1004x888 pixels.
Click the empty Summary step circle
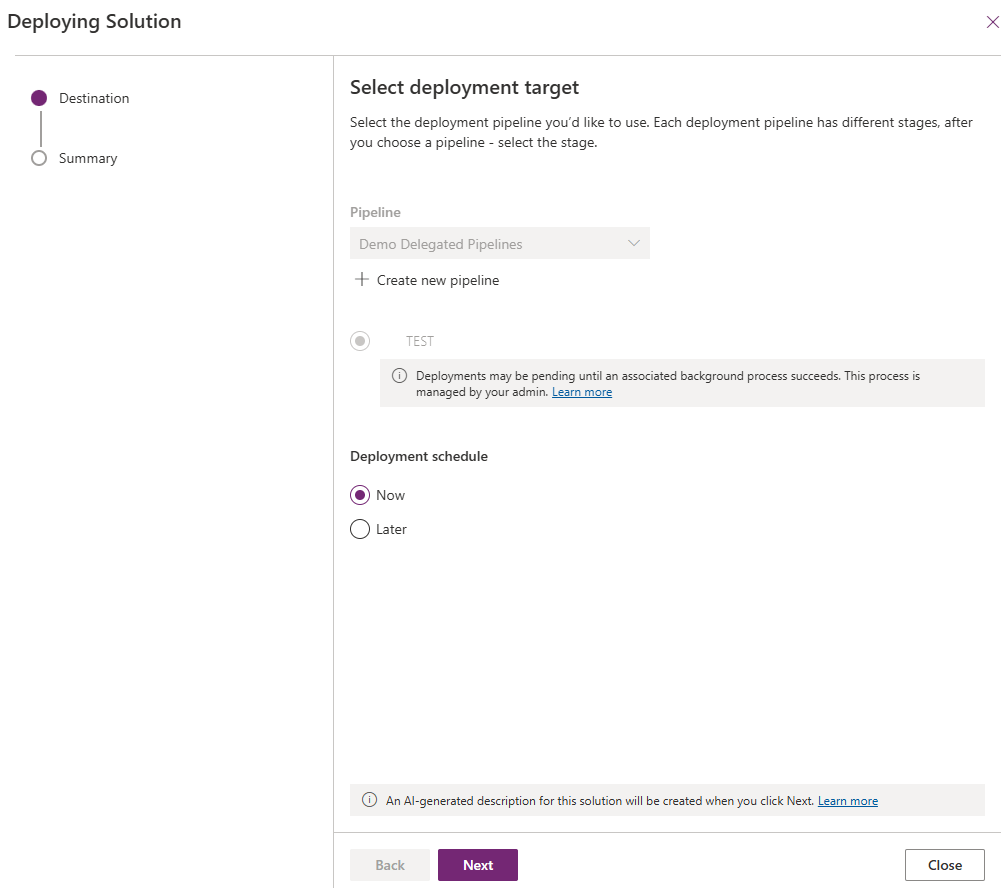point(39,158)
